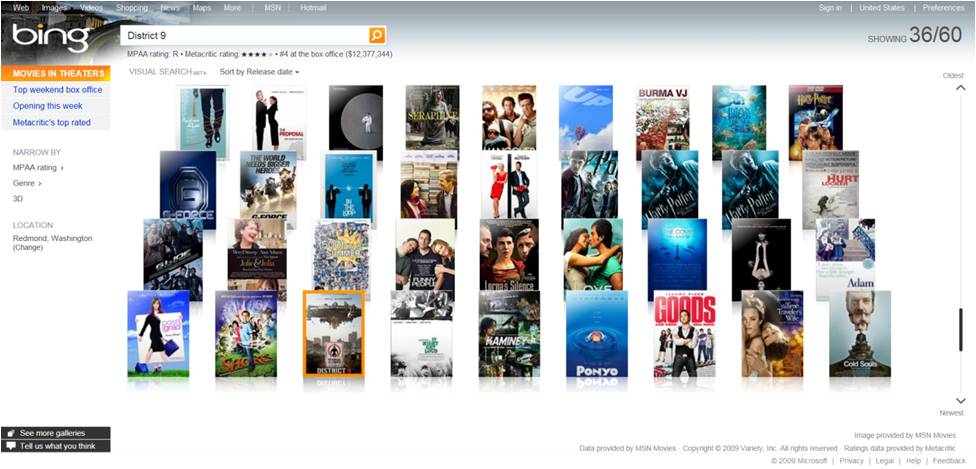
Task: Select the Up movie poster
Action: (585, 118)
